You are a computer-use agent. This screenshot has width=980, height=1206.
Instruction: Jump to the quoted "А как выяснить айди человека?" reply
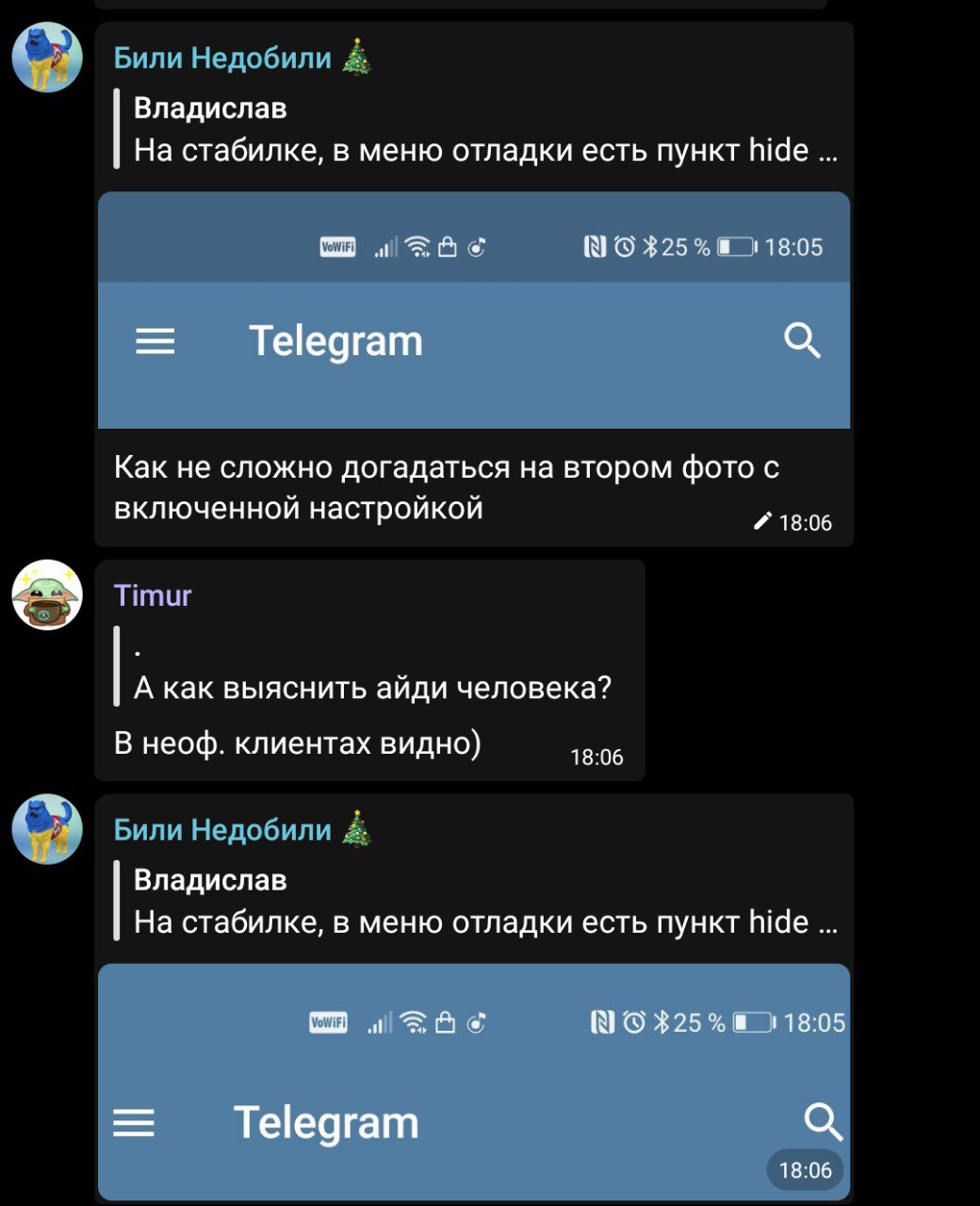(363, 666)
